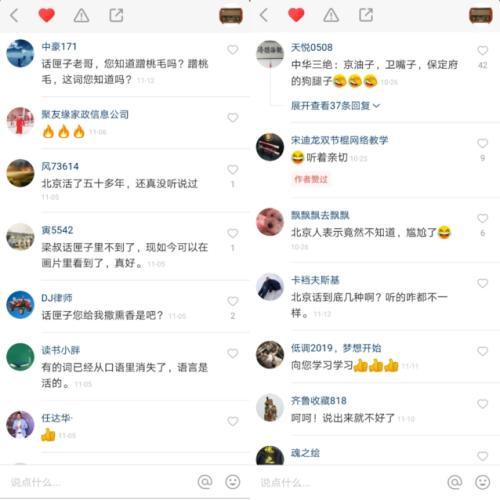Tap the chevron next to 37条回复

[x=377, y=106]
